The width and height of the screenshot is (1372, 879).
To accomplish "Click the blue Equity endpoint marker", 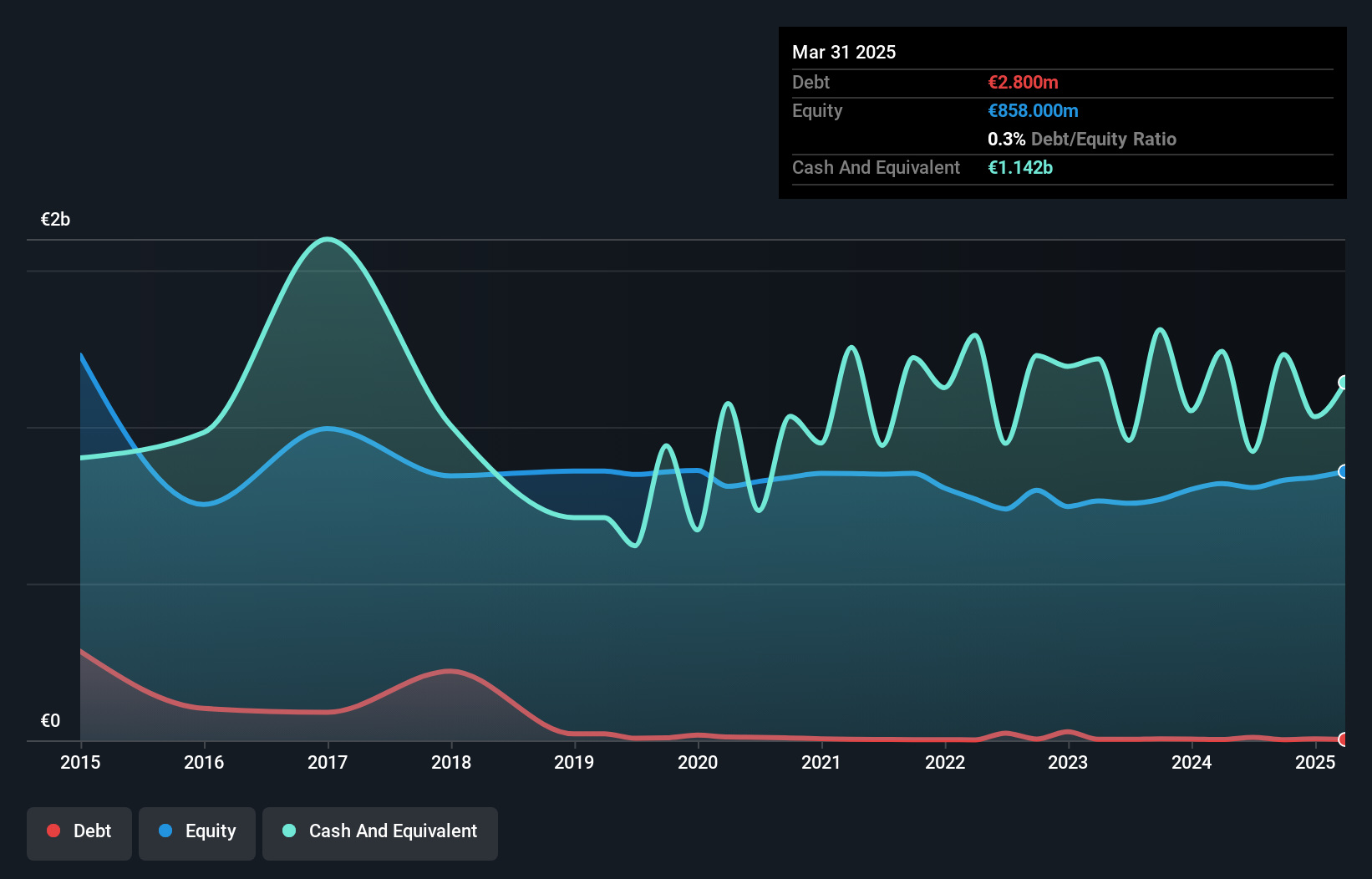I will click(1344, 471).
